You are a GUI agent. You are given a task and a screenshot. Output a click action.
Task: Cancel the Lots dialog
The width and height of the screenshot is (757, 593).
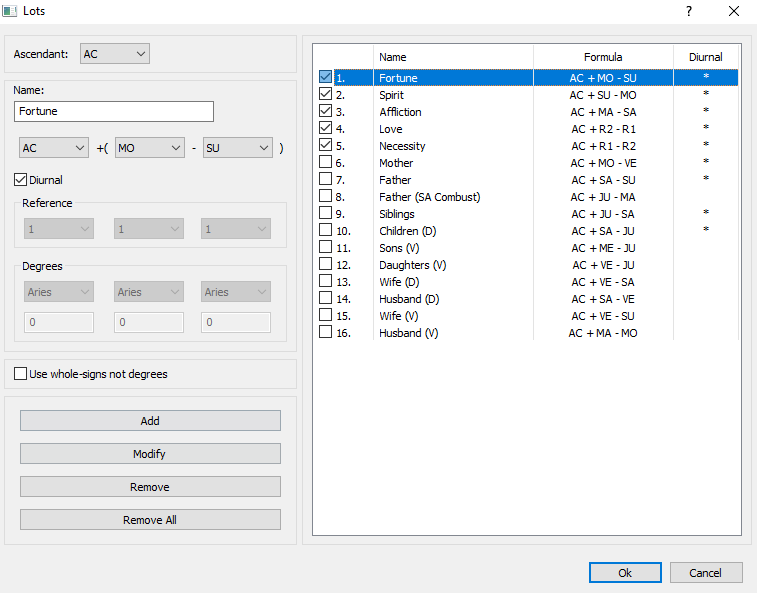706,573
